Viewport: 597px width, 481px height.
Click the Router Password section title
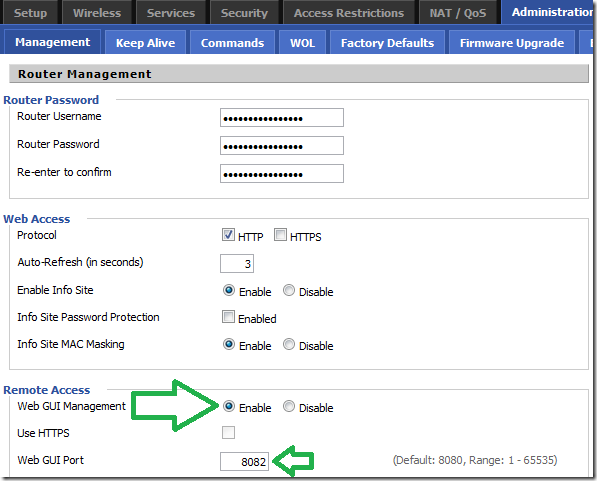[51, 100]
